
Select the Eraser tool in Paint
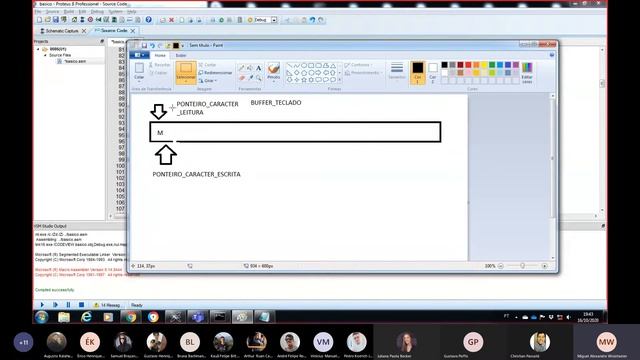coord(242,77)
